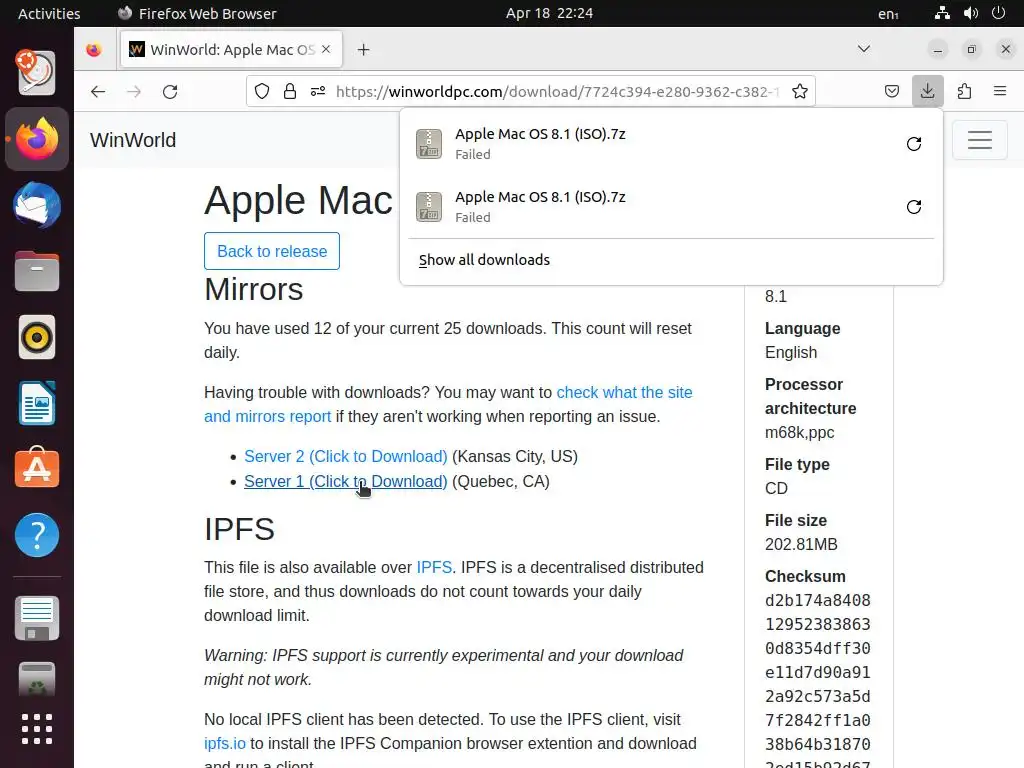The image size is (1024, 768).
Task: Retry the first failed Mac OS 8.1 download
Action: click(x=914, y=144)
